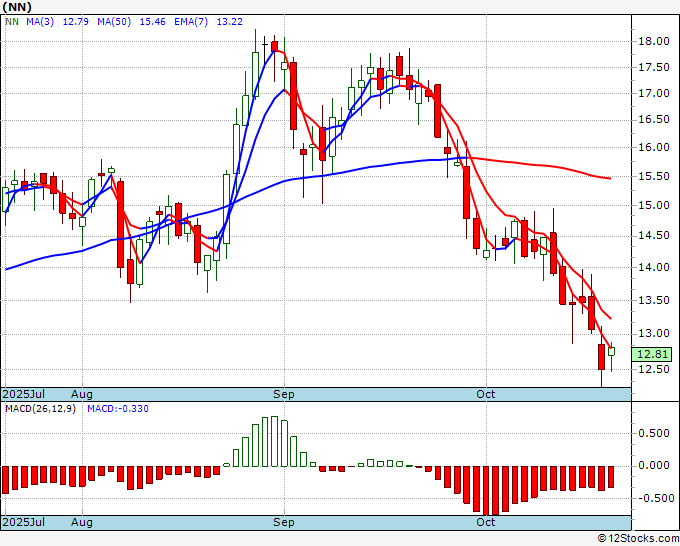The width and height of the screenshot is (680, 546).
Task: Click the (NN) ticker title
Action: click(17, 7)
